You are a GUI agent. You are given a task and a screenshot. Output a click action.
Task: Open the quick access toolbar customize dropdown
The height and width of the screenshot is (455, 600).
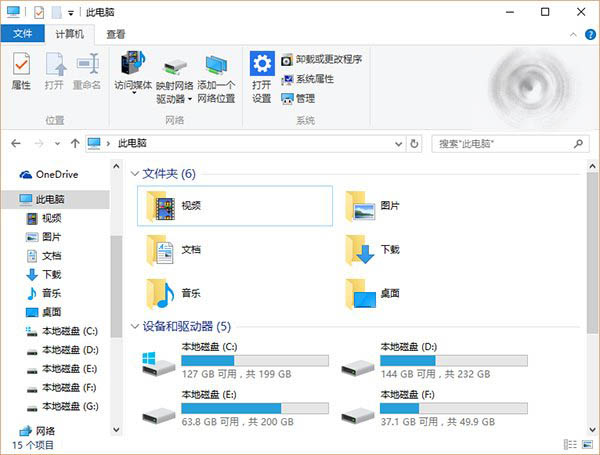click(x=71, y=13)
